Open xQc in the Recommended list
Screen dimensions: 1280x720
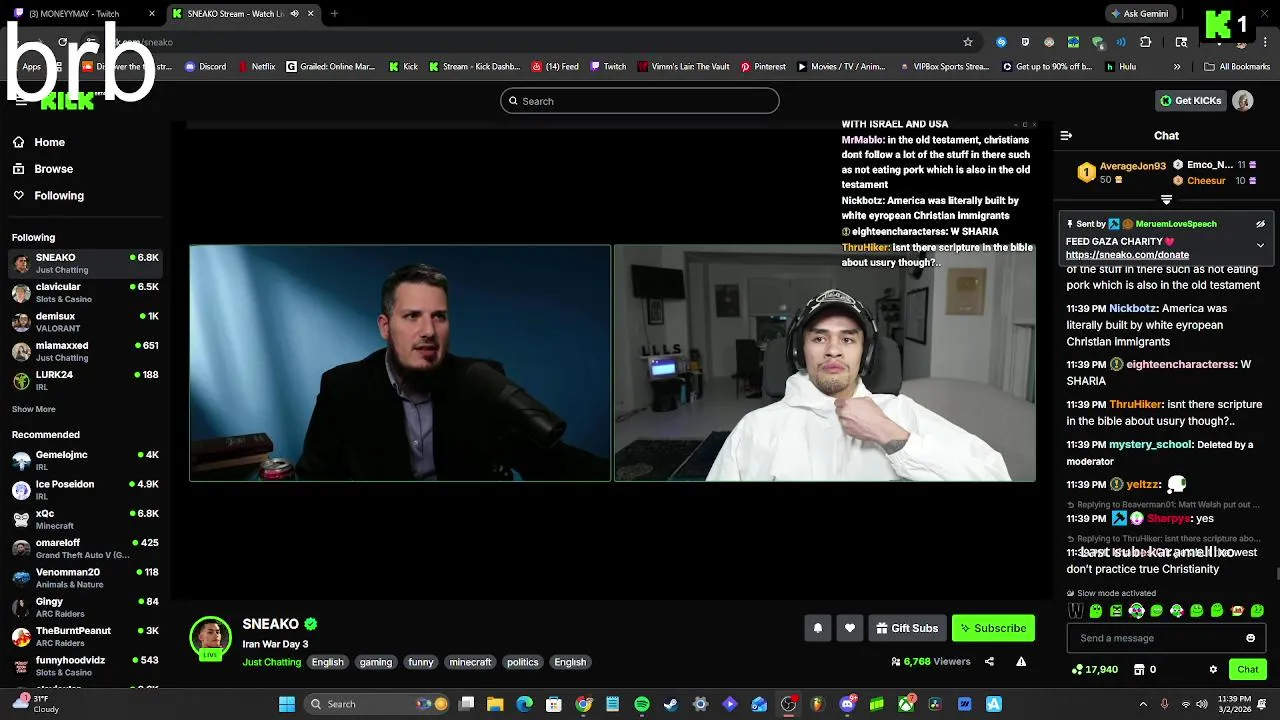pyautogui.click(x=85, y=519)
